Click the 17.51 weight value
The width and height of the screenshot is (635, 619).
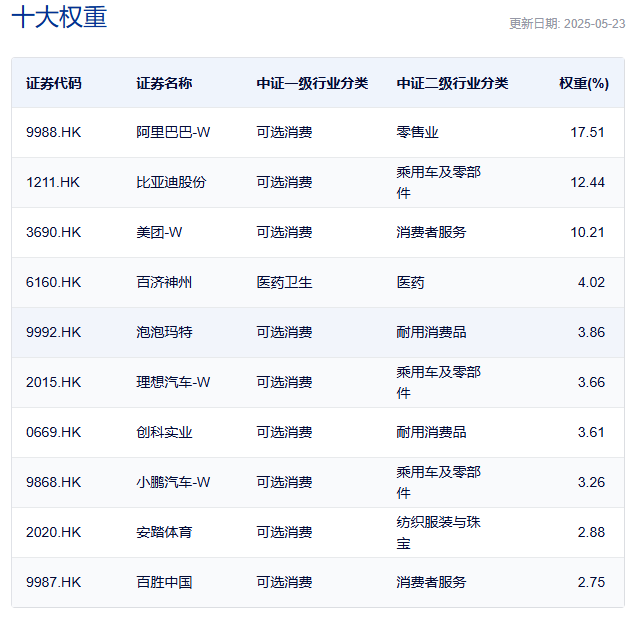(x=587, y=132)
